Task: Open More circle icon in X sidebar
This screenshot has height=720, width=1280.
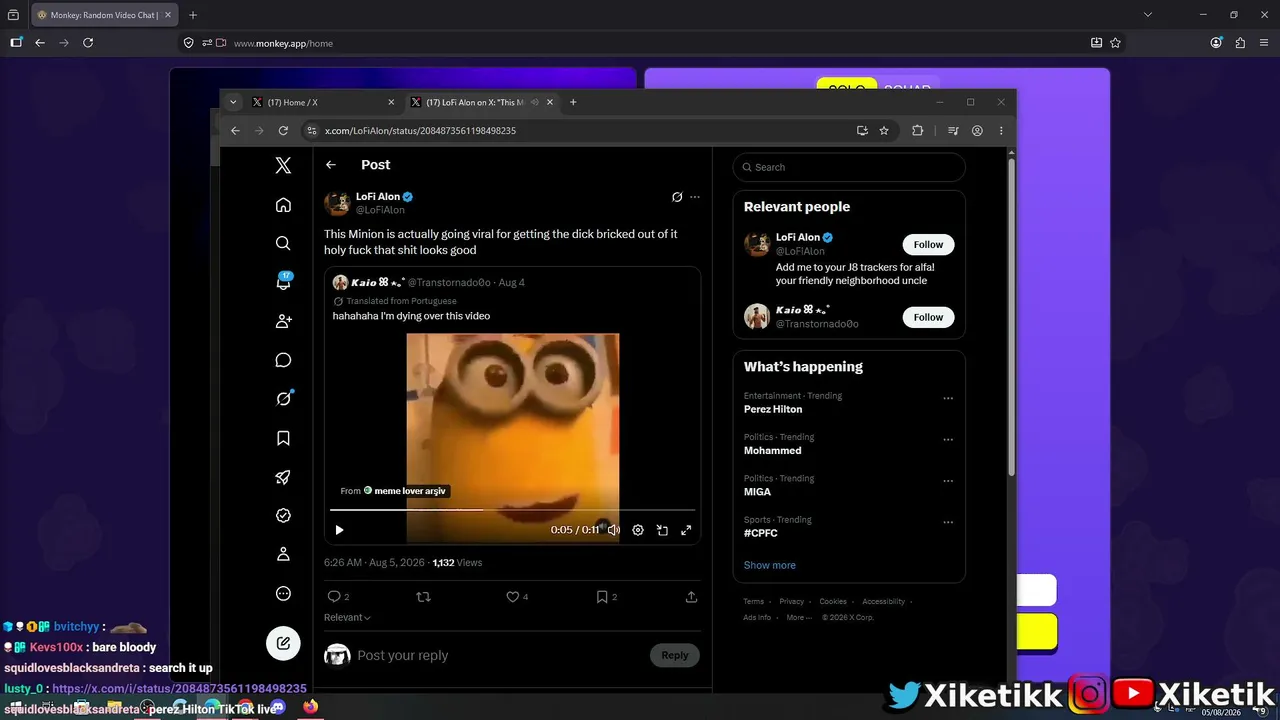Action: click(x=283, y=593)
